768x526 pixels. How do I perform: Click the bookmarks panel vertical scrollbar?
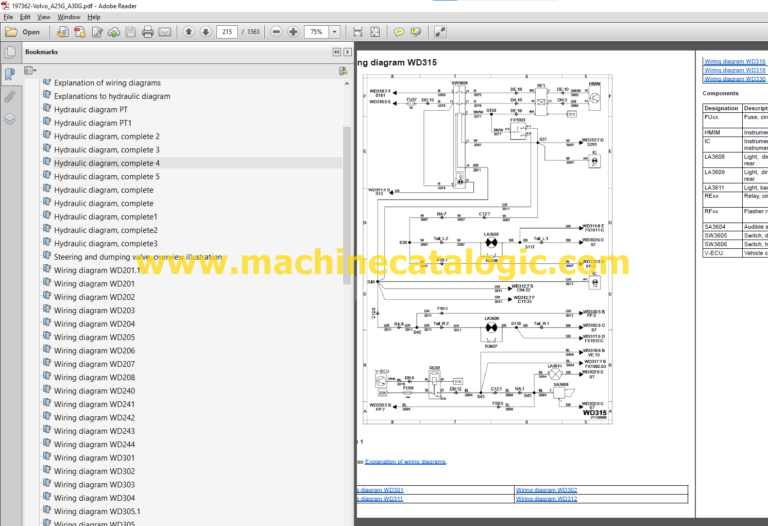(347, 206)
